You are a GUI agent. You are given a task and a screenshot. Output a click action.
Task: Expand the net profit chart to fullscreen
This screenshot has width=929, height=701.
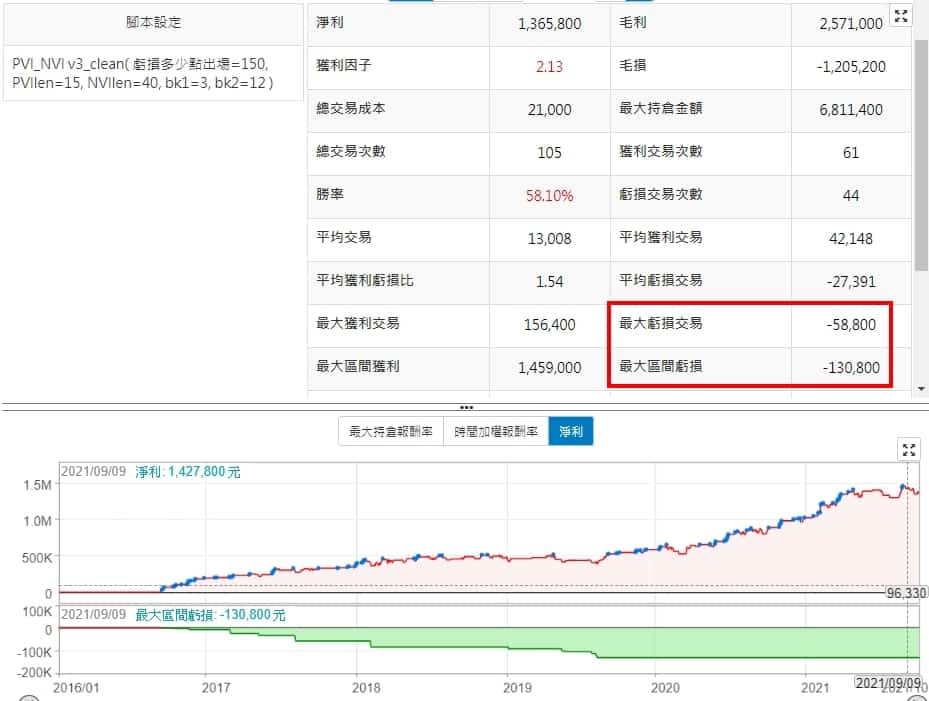click(909, 449)
